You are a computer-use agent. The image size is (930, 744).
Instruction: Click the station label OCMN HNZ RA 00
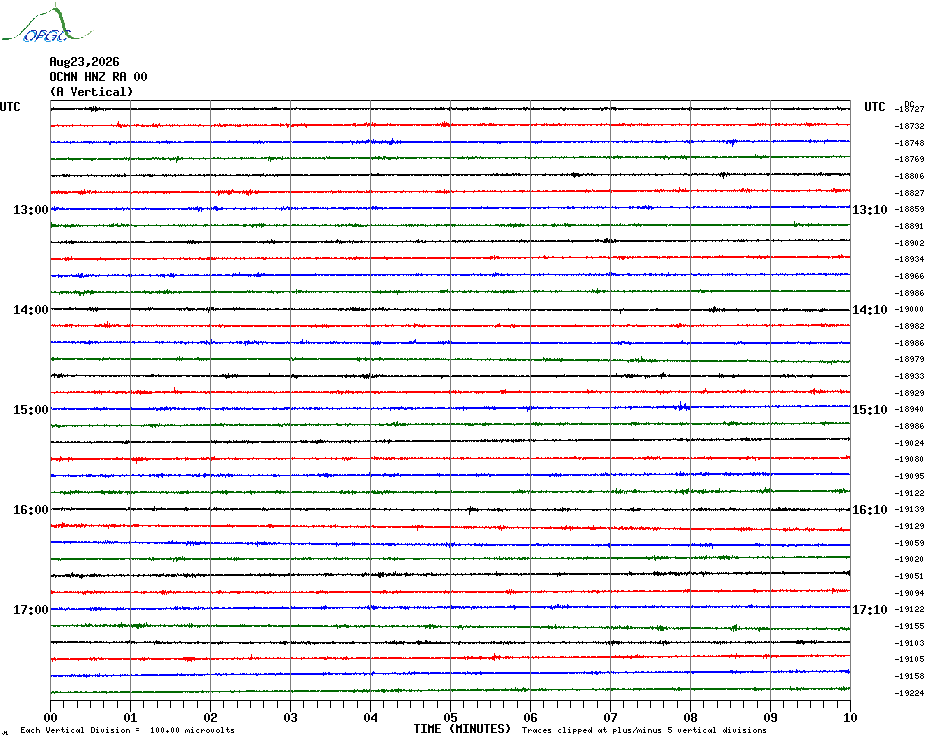coord(98,77)
